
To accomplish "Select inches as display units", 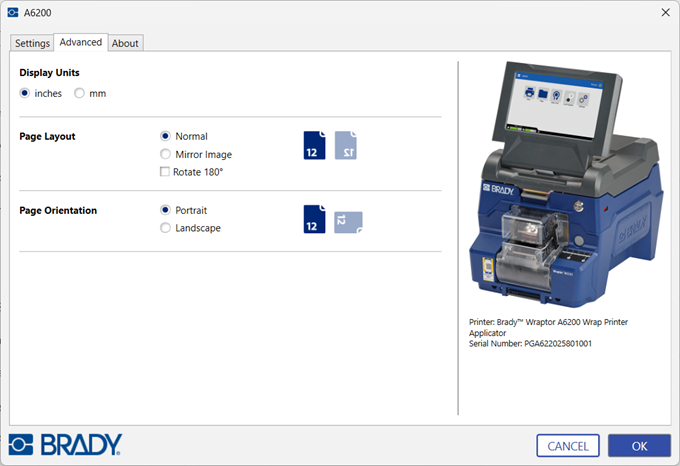I will coord(26,93).
